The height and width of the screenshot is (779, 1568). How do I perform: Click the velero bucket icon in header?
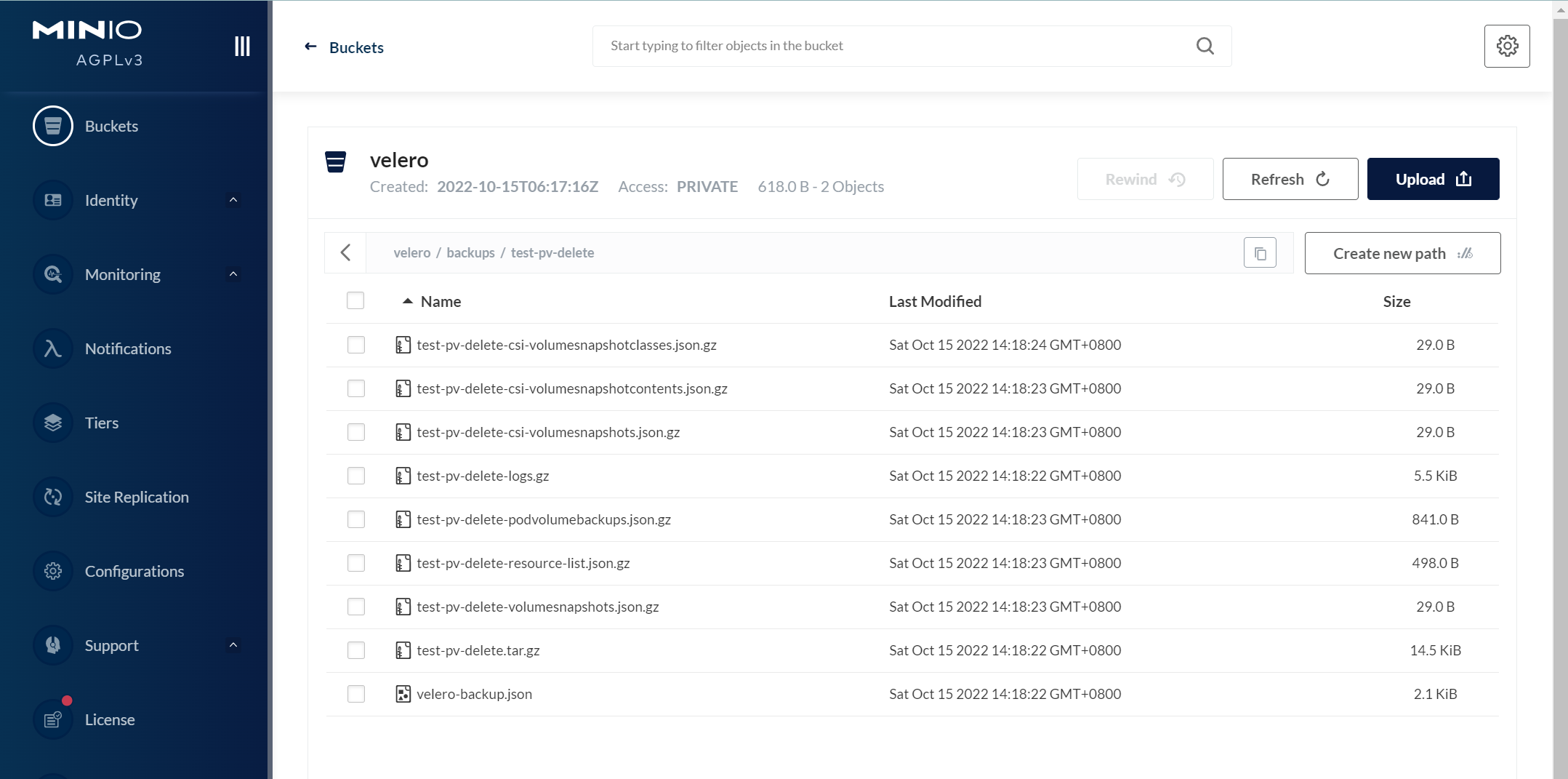pyautogui.click(x=335, y=161)
